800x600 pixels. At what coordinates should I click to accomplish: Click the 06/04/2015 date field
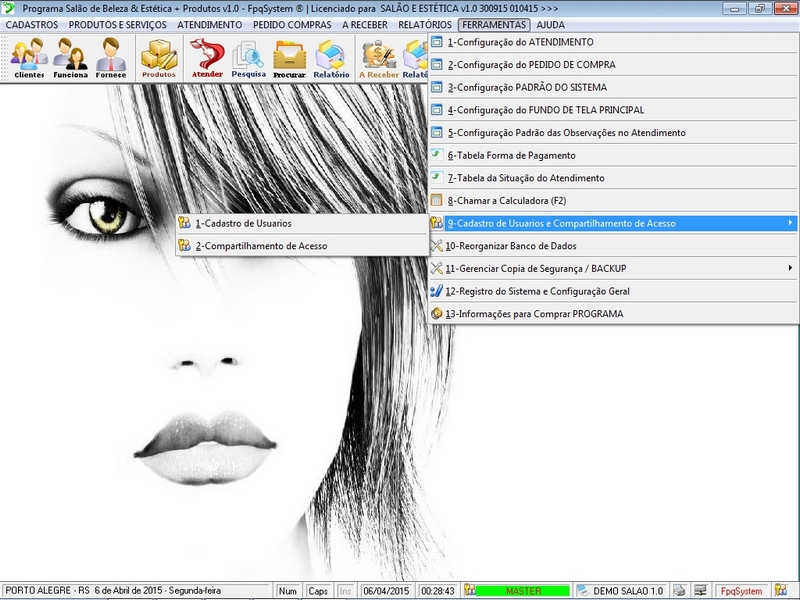click(x=386, y=591)
